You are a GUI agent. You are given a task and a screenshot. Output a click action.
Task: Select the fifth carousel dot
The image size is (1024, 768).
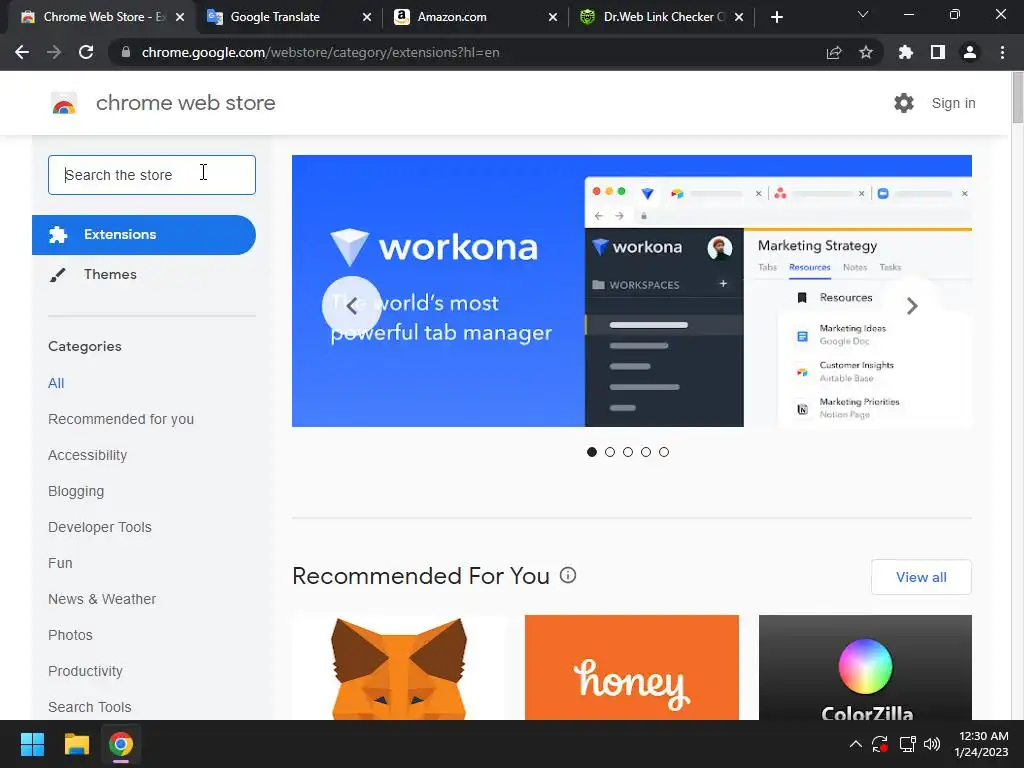tap(664, 452)
